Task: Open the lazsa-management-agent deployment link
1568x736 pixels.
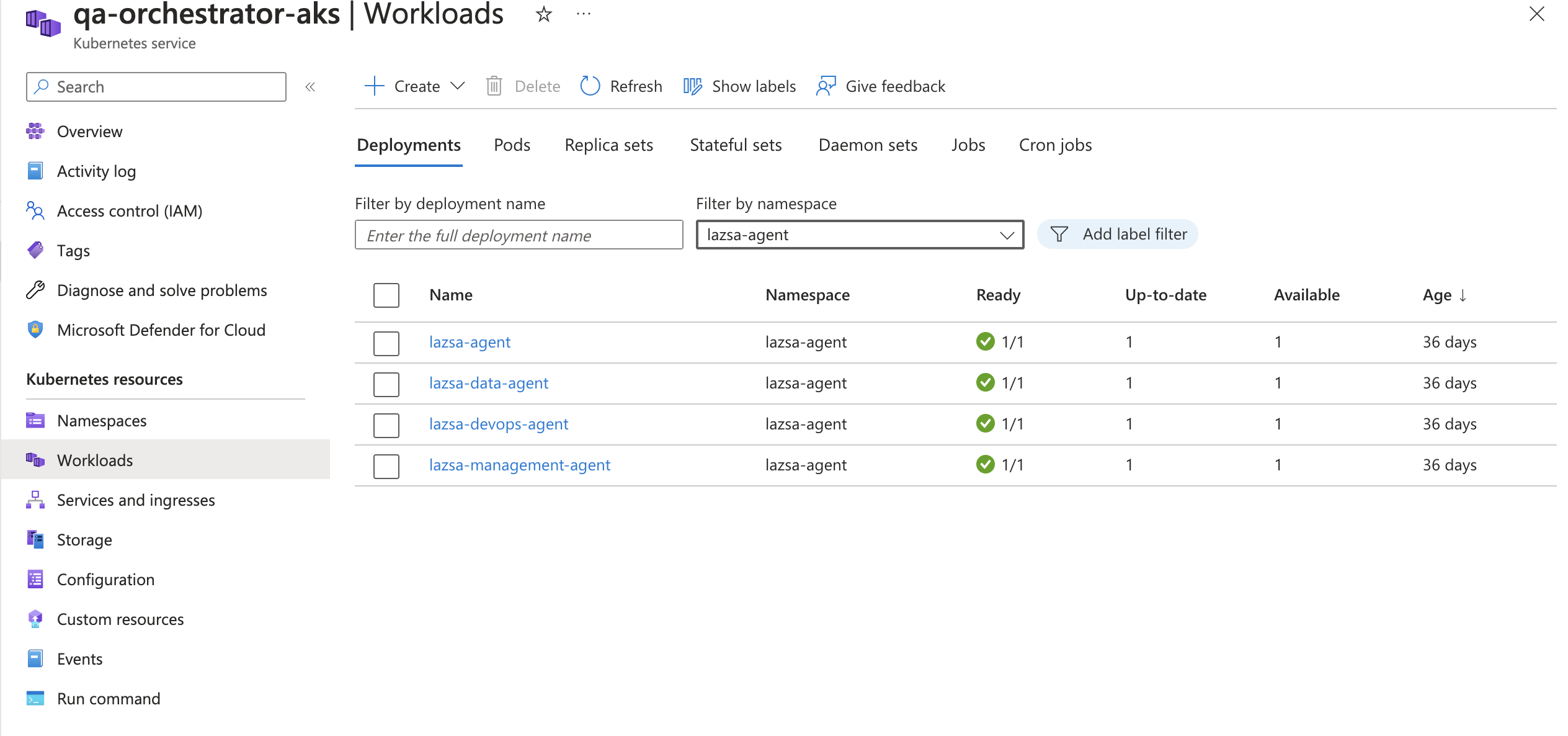Action: click(520, 465)
